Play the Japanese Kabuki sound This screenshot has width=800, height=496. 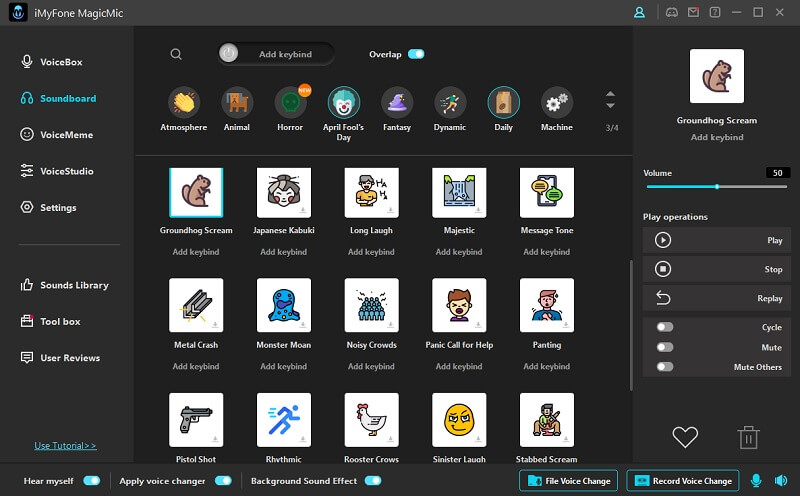[284, 192]
